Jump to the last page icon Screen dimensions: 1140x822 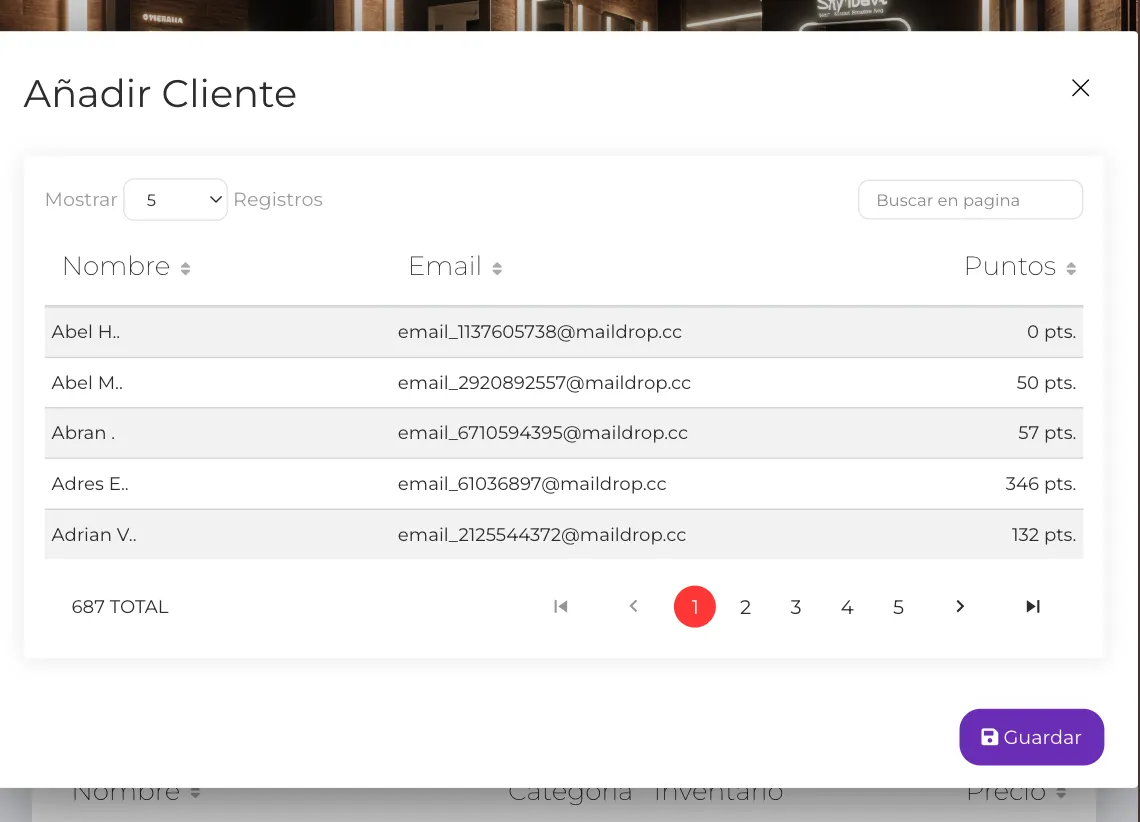(x=1032, y=606)
